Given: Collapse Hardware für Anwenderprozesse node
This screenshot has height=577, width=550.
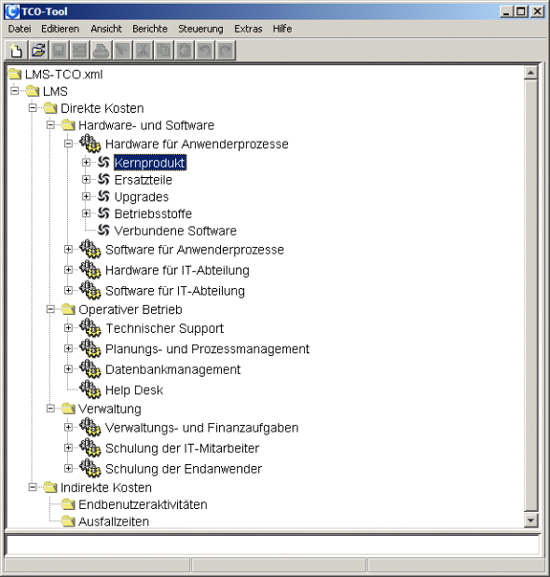Looking at the screenshot, I should 68,144.
